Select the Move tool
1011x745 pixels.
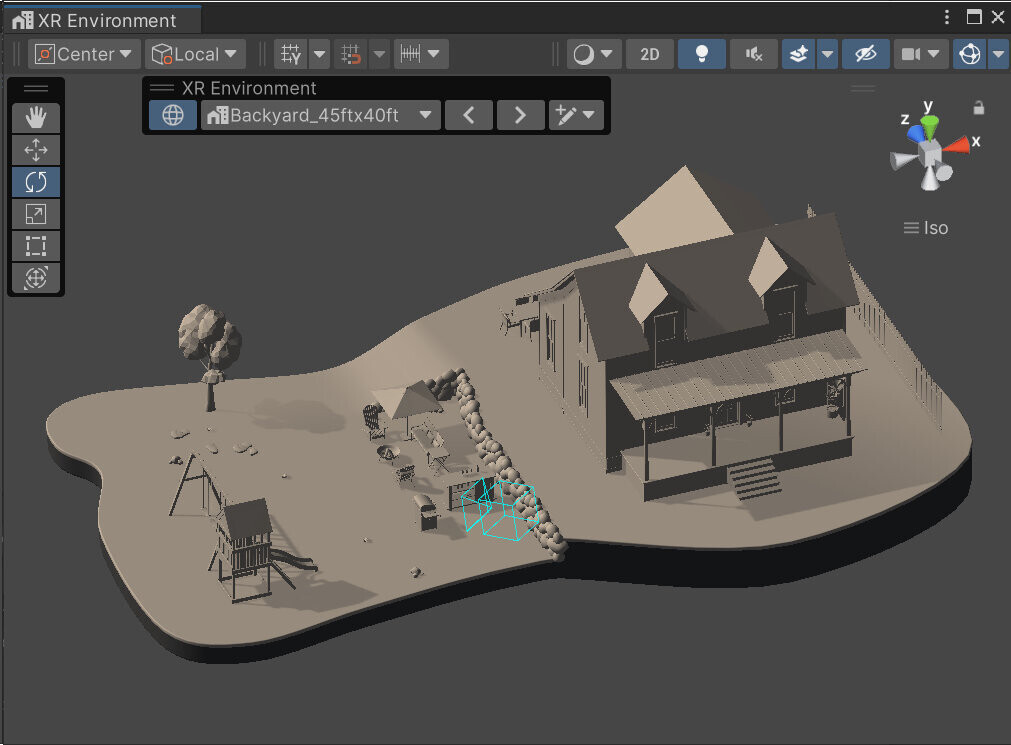click(36, 150)
